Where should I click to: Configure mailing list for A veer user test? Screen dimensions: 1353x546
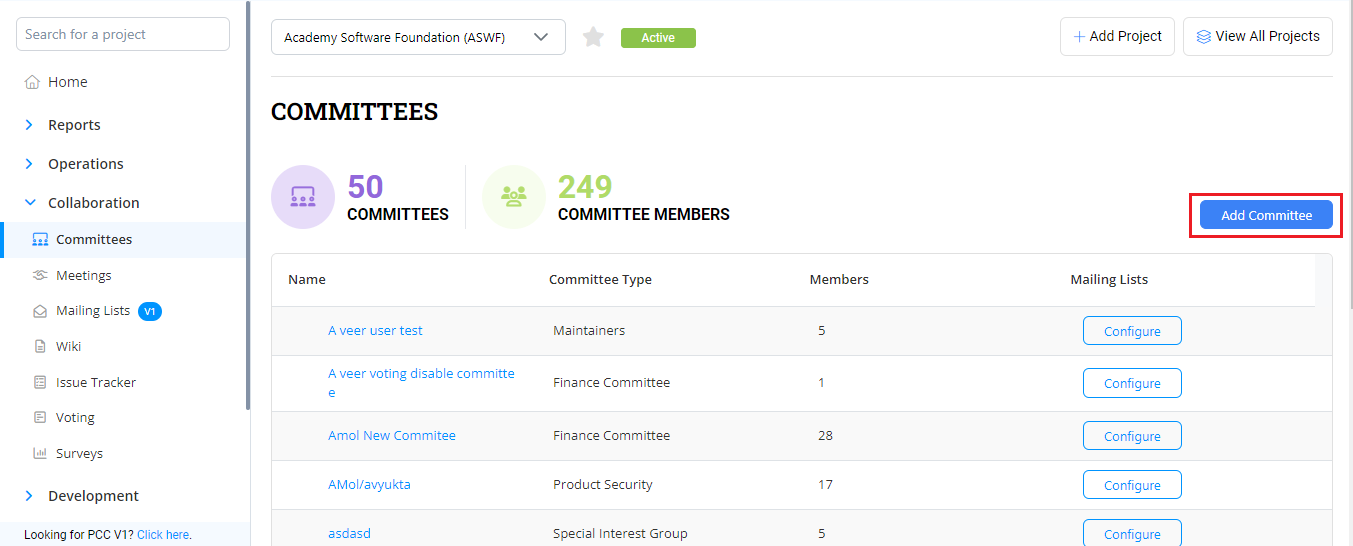[x=1132, y=331]
